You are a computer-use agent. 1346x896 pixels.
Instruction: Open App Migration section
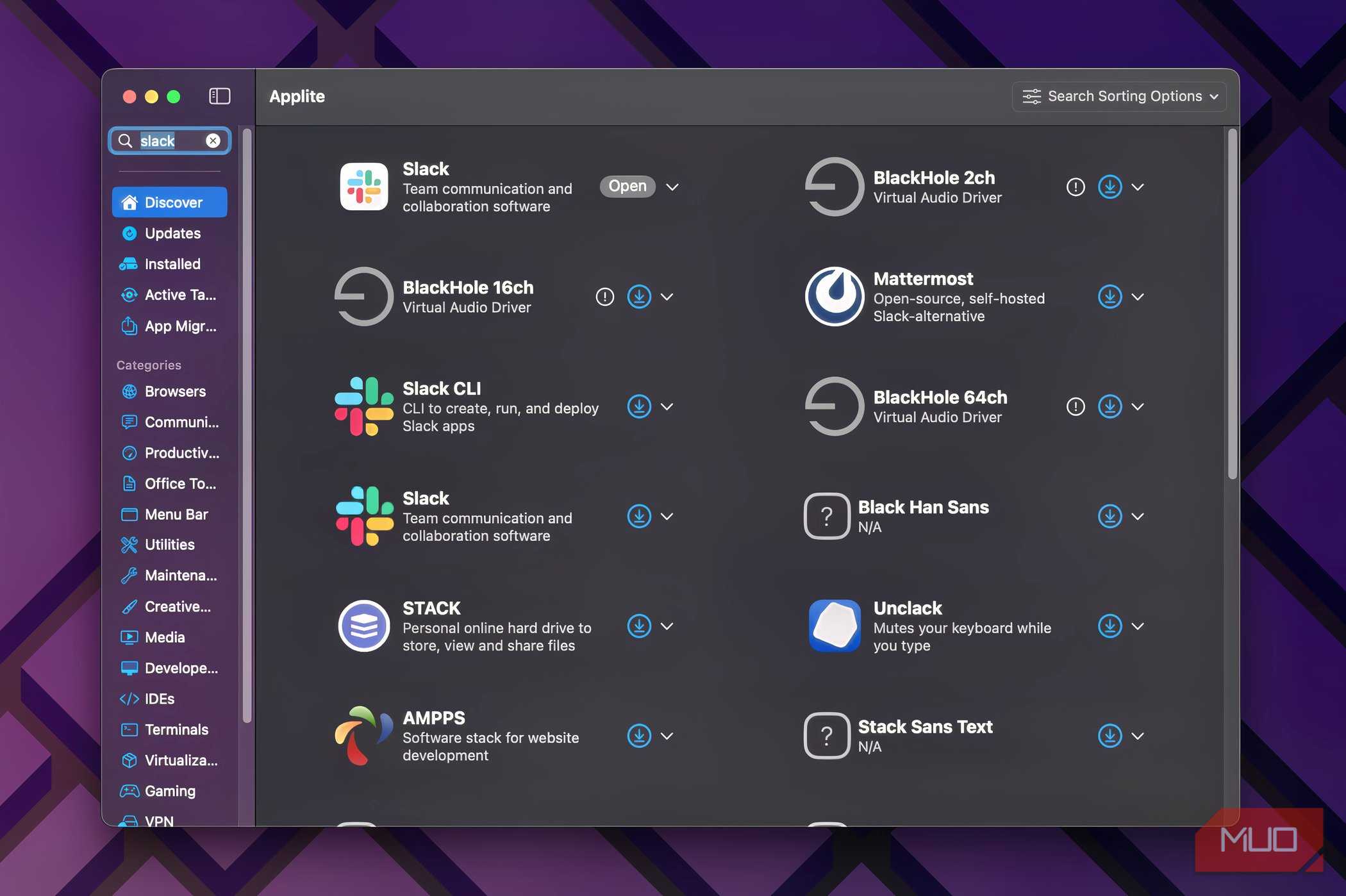170,326
